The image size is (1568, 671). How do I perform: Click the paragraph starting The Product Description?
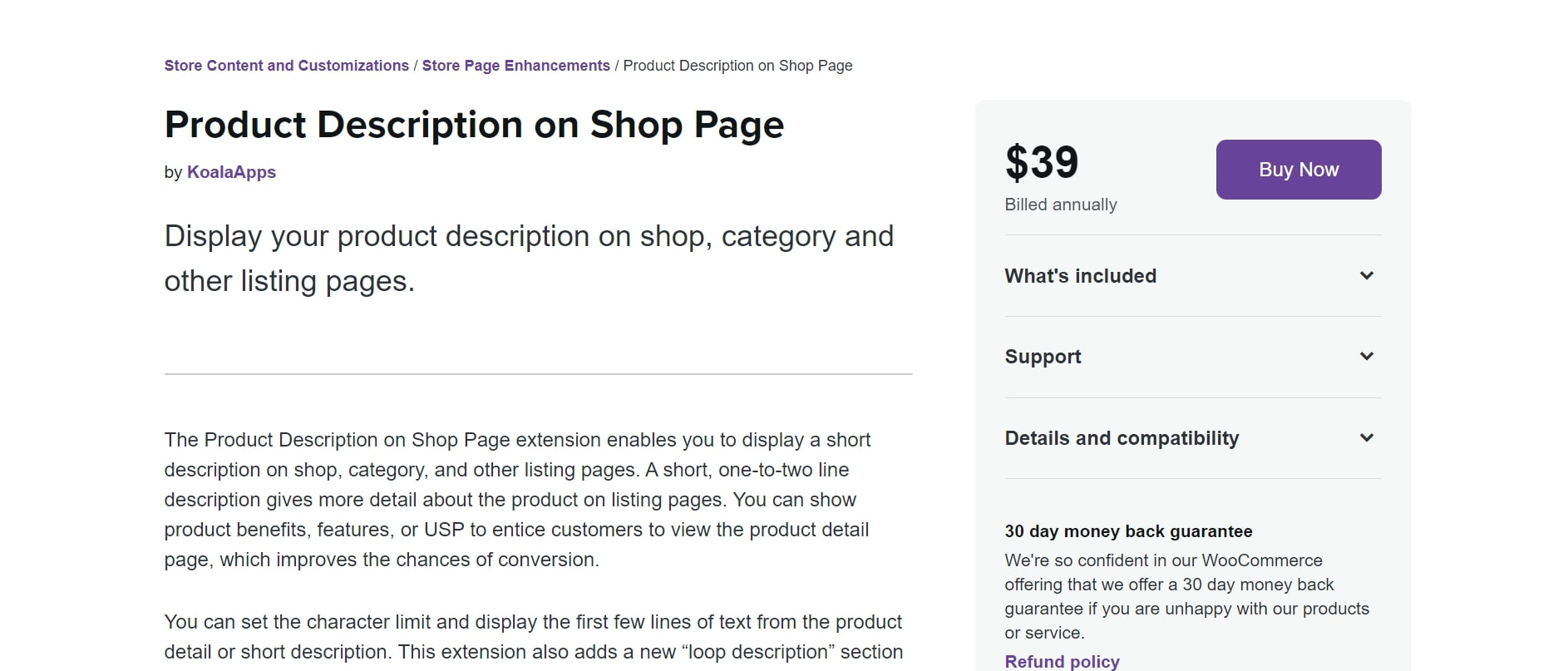517,500
